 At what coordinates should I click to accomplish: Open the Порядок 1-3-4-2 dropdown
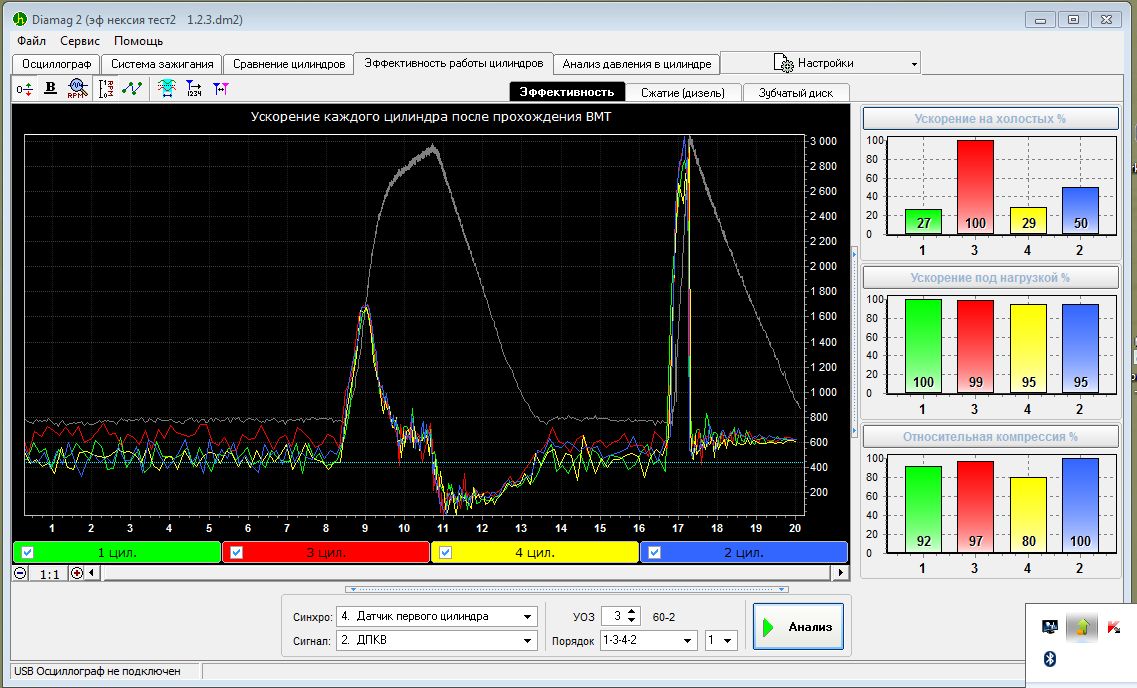(x=687, y=641)
